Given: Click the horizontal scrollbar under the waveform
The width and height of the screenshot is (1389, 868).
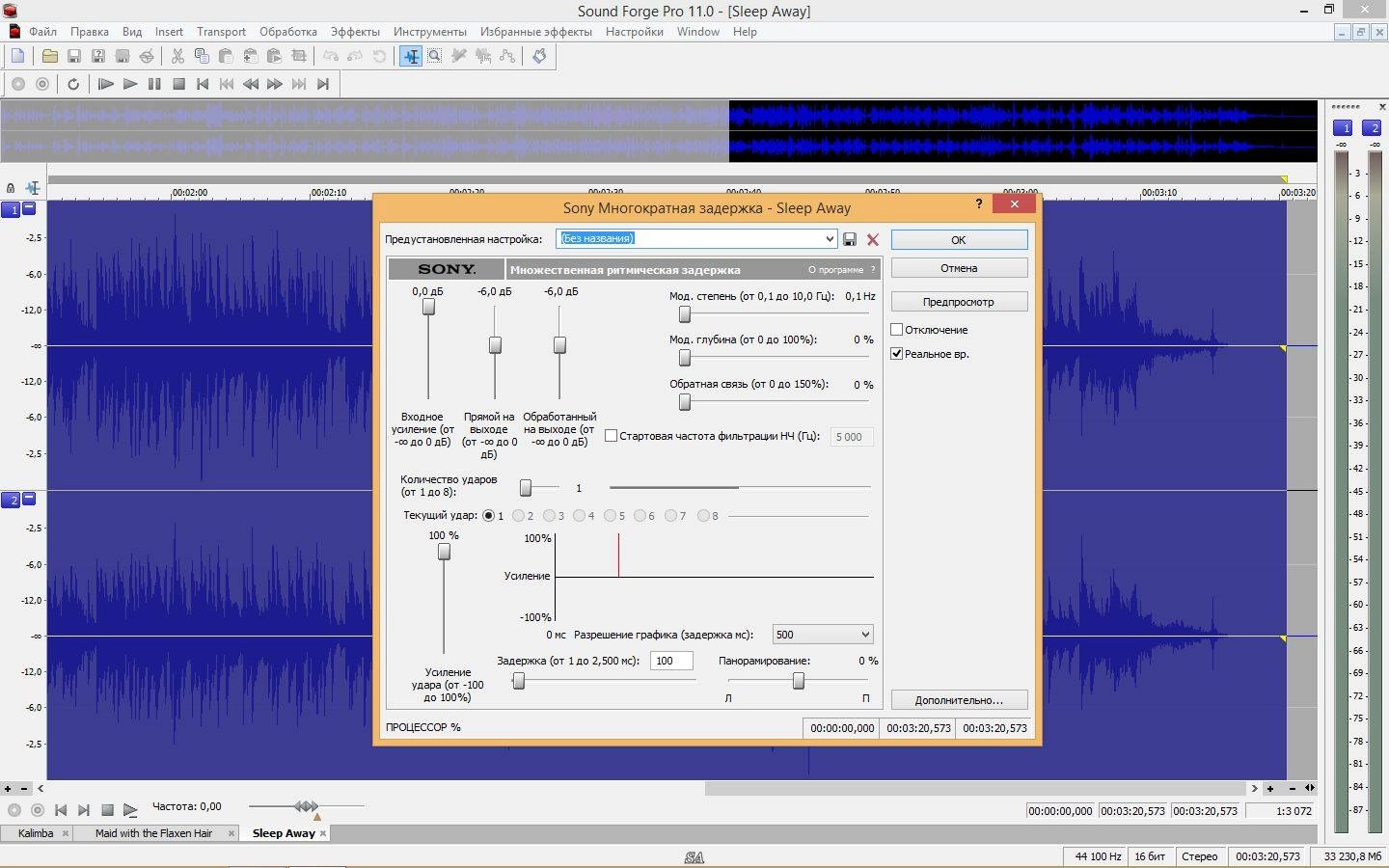Looking at the screenshot, I should [975, 789].
